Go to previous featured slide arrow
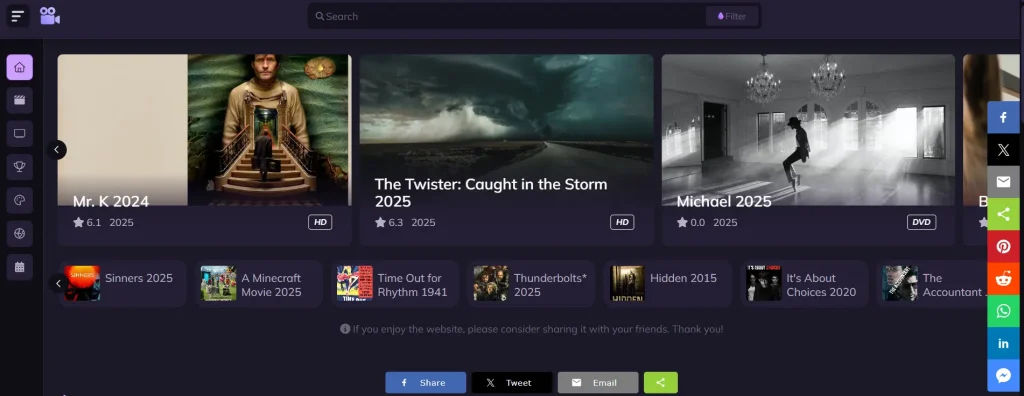The width and height of the screenshot is (1024, 396). (57, 150)
